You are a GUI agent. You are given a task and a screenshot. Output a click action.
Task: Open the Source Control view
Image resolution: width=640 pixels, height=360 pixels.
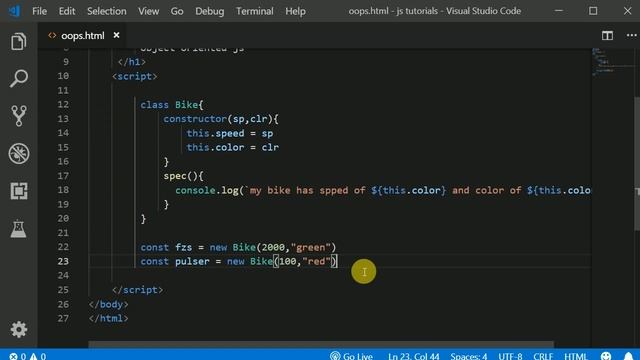pyautogui.click(x=18, y=116)
